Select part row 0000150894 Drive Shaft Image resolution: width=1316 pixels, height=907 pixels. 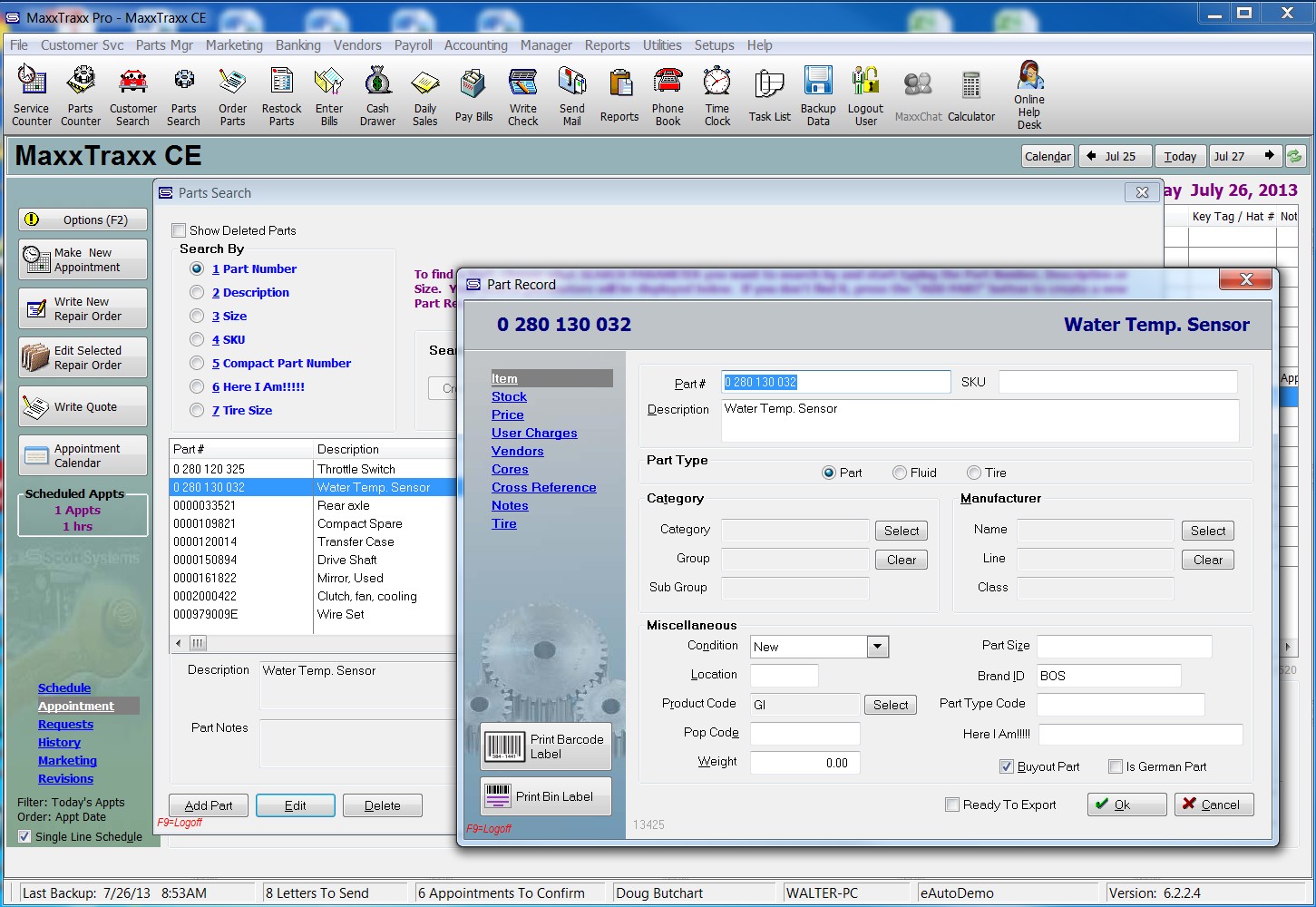click(313, 560)
